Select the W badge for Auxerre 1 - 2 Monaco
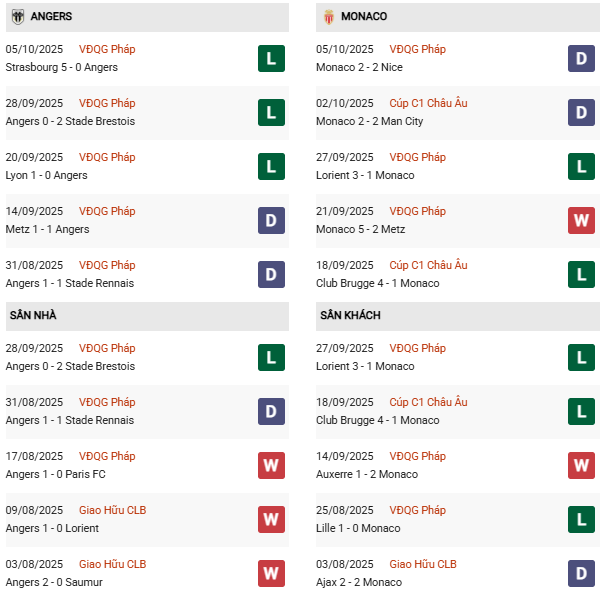Screen dimensions: 600x594 point(582,466)
